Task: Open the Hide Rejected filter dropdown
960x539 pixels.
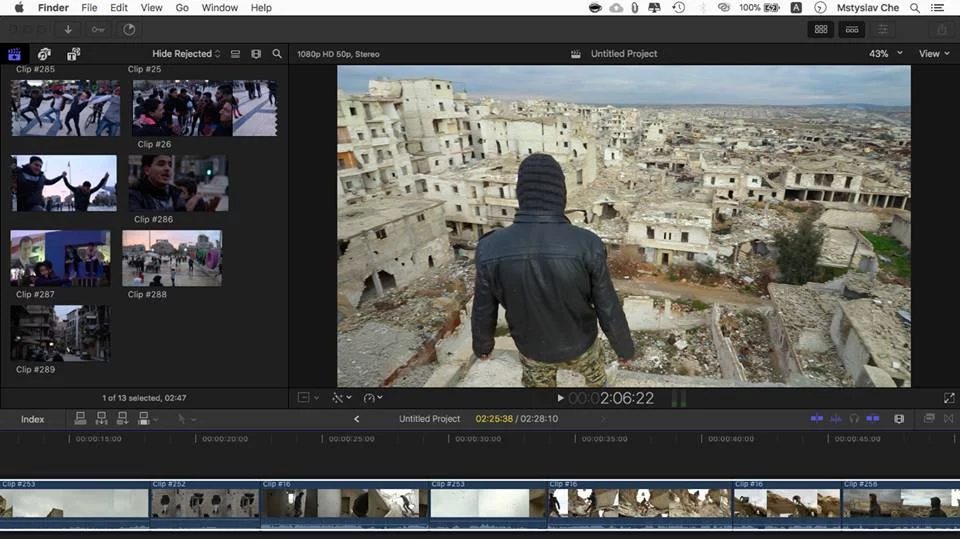Action: (x=186, y=54)
